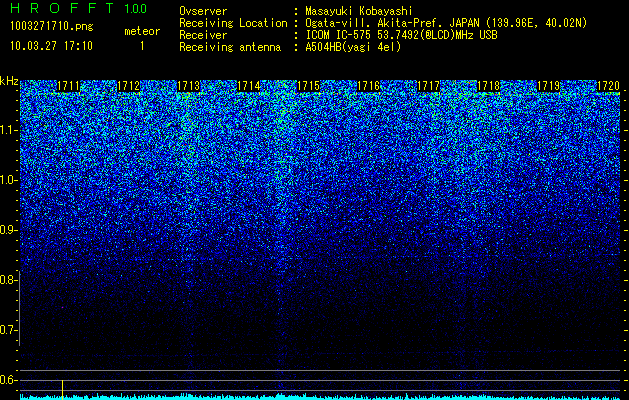Click the 1715 time marker label
This screenshot has width=629, height=400.
point(308,86)
